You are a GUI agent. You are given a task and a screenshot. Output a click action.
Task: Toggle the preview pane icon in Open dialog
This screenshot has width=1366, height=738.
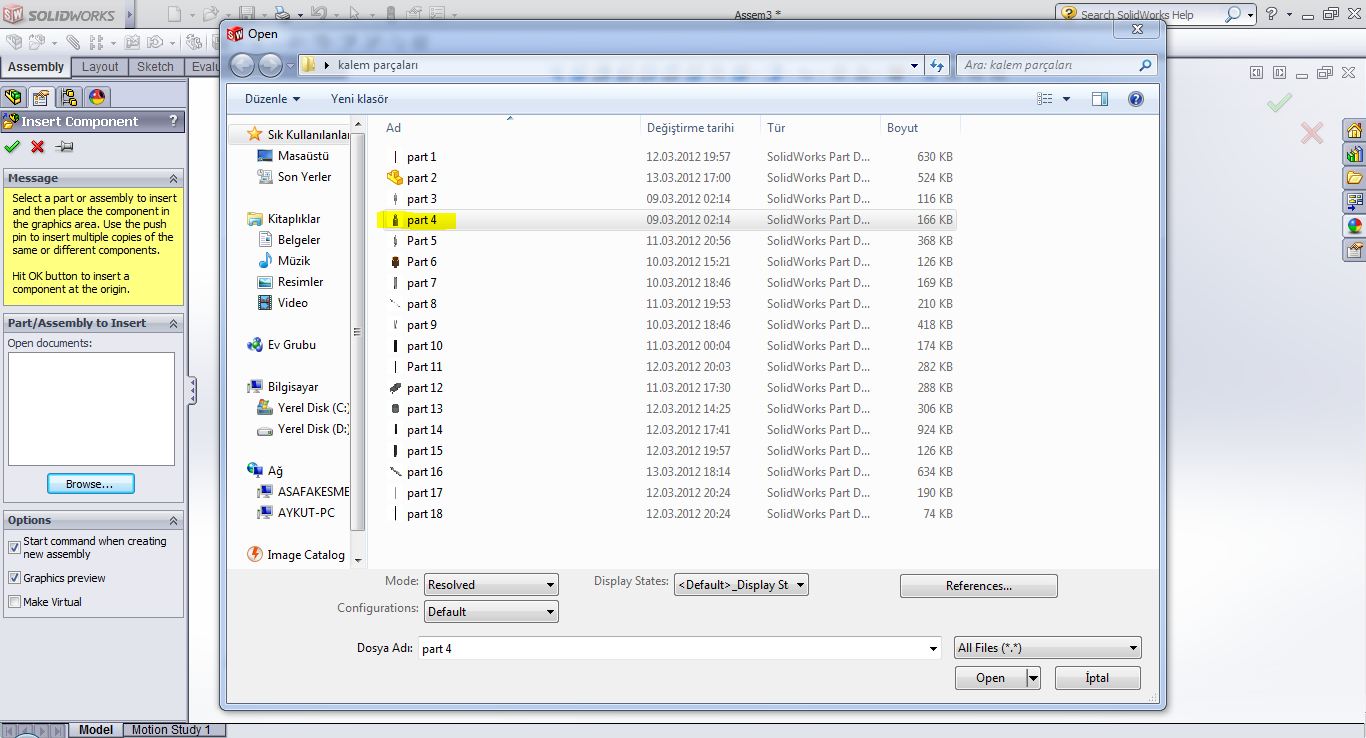pyautogui.click(x=1100, y=99)
